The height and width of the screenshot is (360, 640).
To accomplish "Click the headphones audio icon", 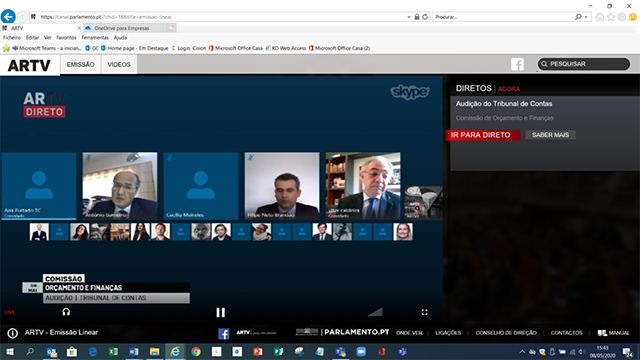I will pos(66,312).
